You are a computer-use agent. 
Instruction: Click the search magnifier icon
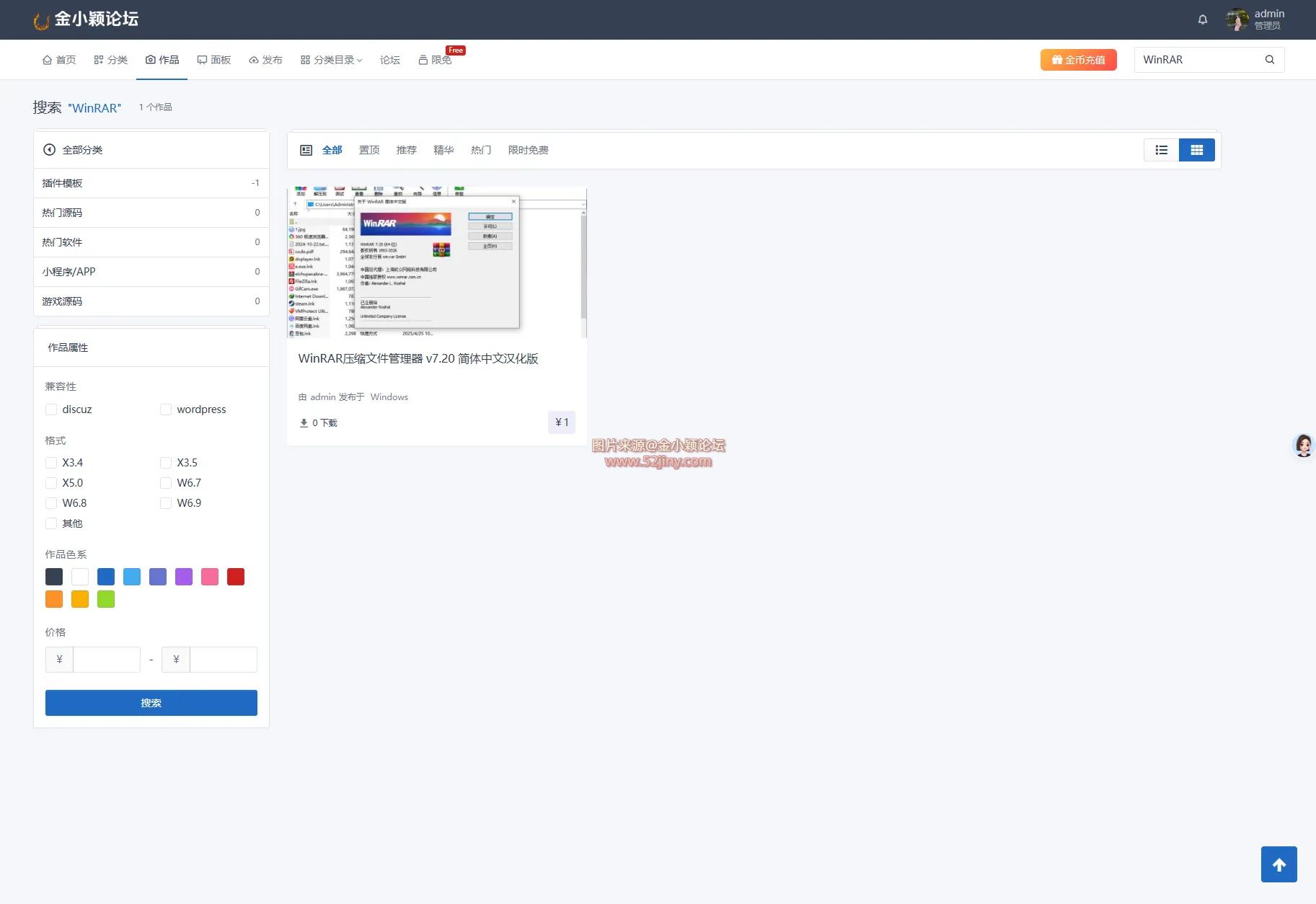coord(1269,59)
